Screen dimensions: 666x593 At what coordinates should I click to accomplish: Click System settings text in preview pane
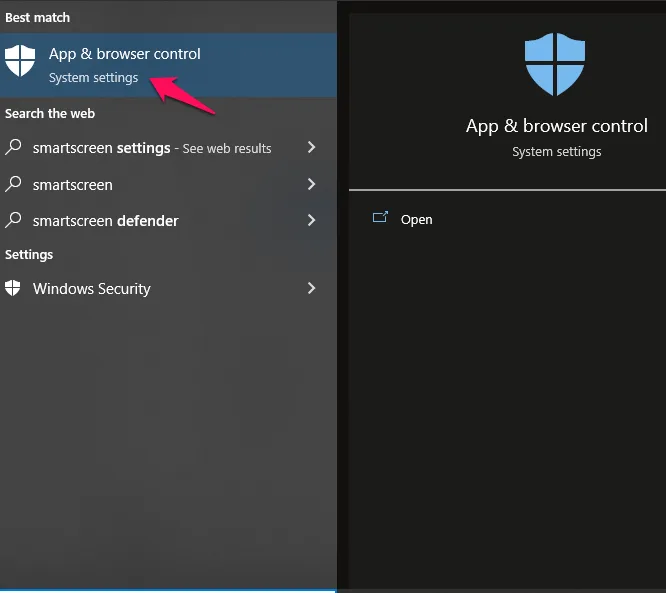tap(556, 152)
